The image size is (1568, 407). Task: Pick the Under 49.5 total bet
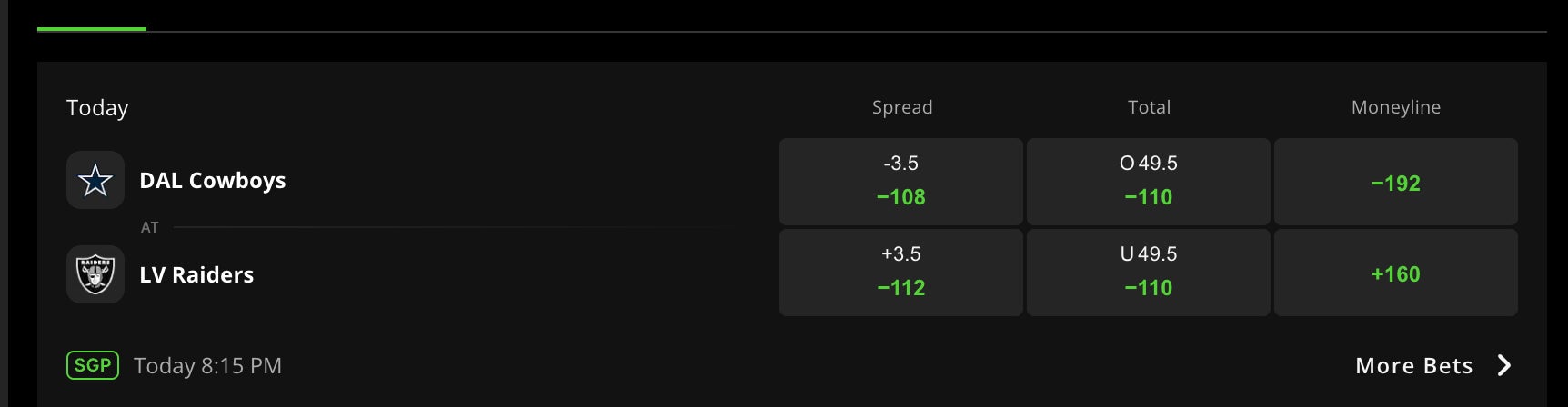tap(1148, 273)
